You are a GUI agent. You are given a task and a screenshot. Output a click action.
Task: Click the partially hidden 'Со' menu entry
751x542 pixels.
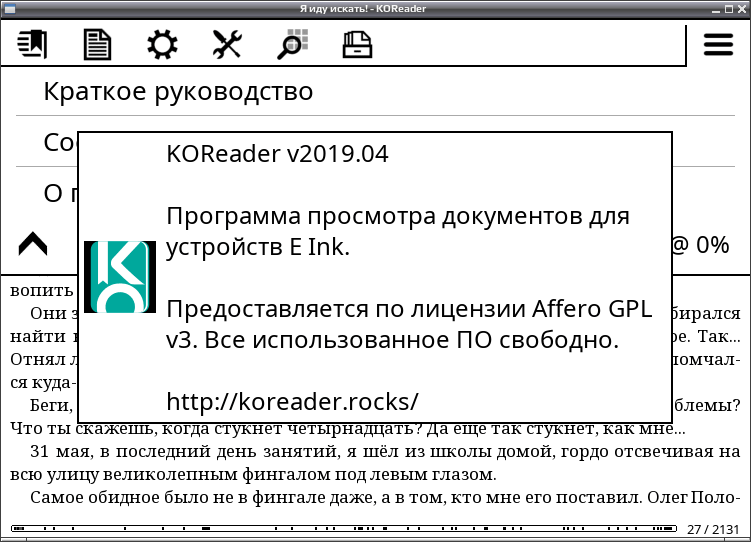point(47,142)
